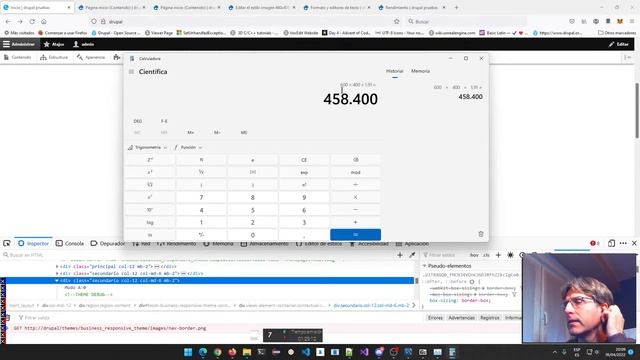Clear calculator history with trash icon

[x=480, y=234]
